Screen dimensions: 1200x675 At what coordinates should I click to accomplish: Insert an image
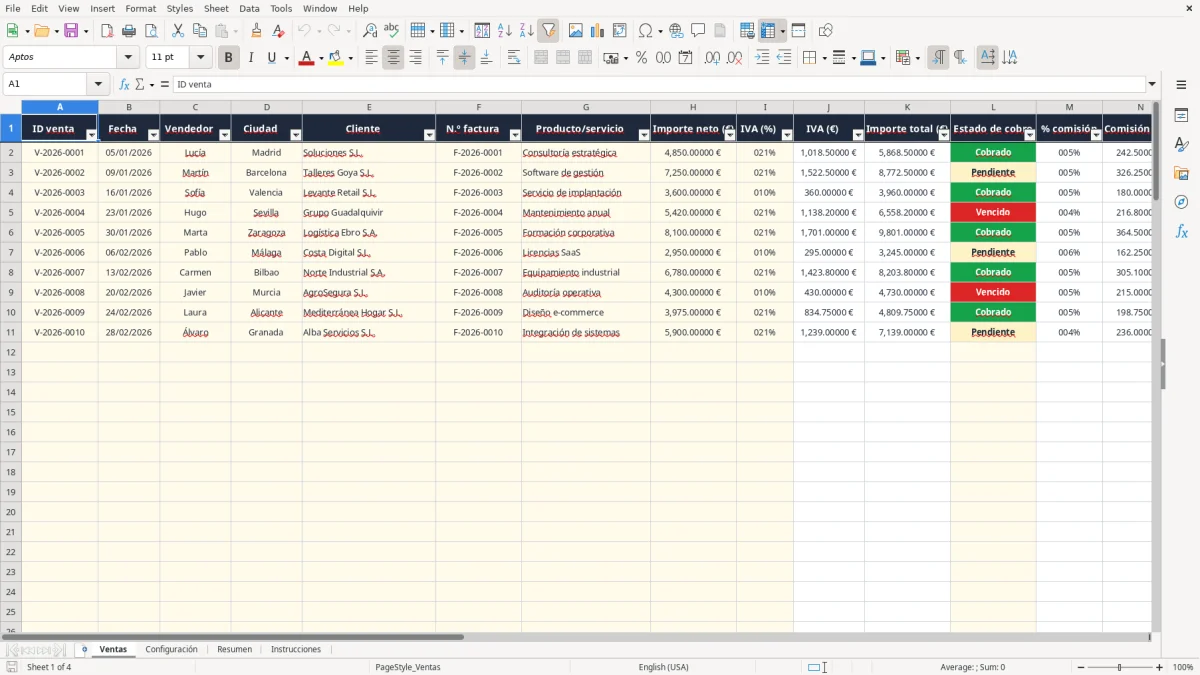(576, 31)
